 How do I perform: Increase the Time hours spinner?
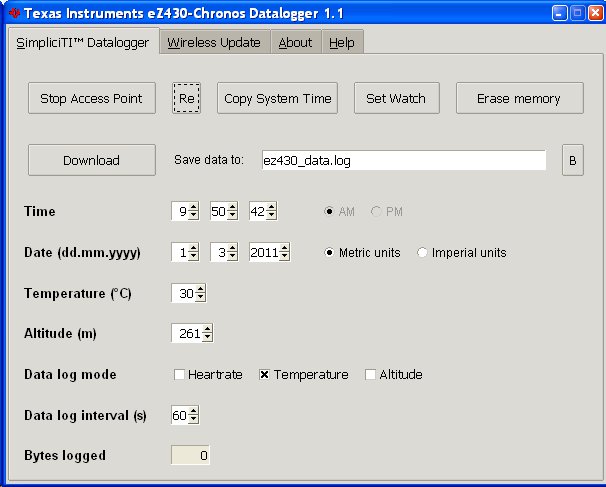pos(194,207)
